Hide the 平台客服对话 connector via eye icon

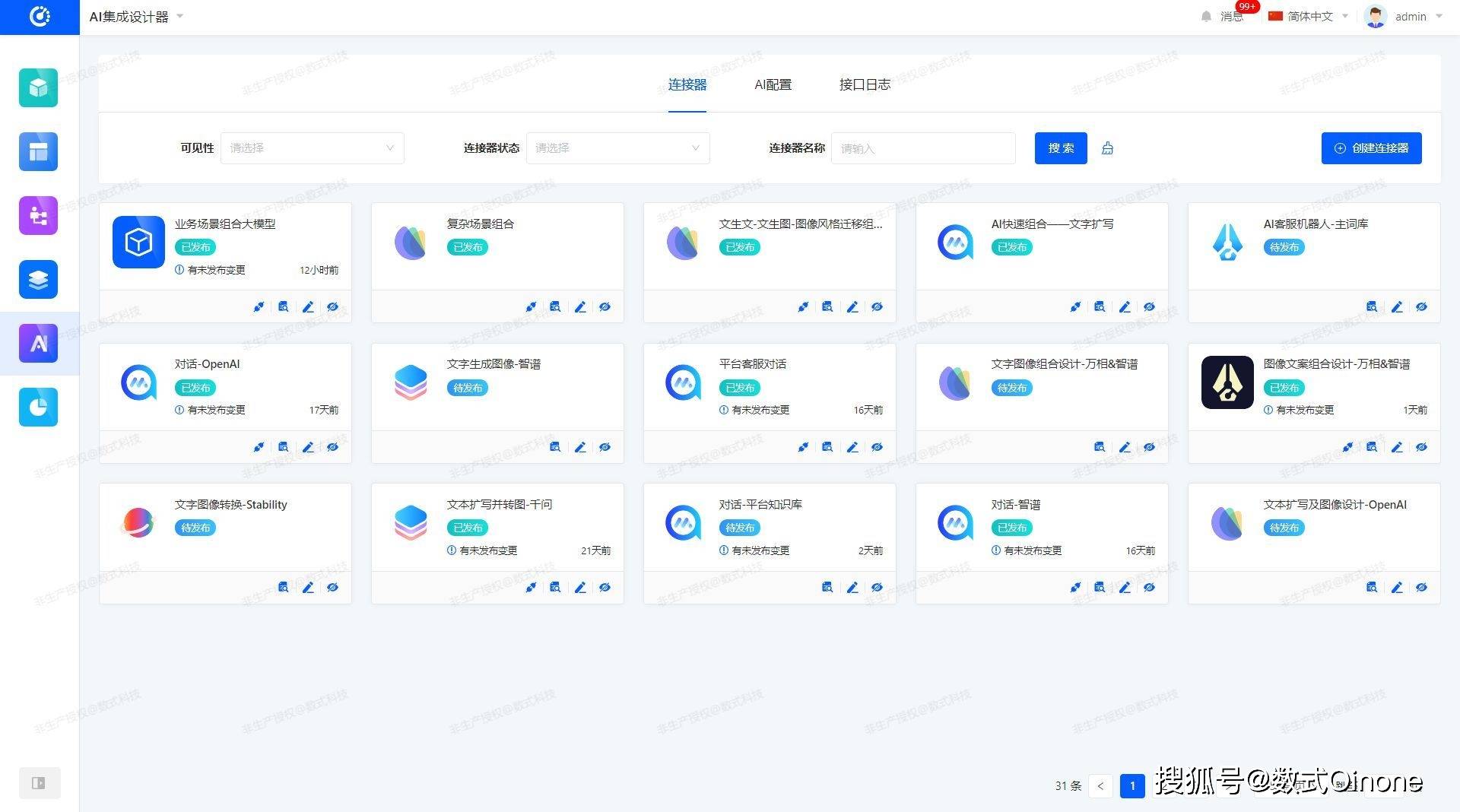click(x=877, y=446)
